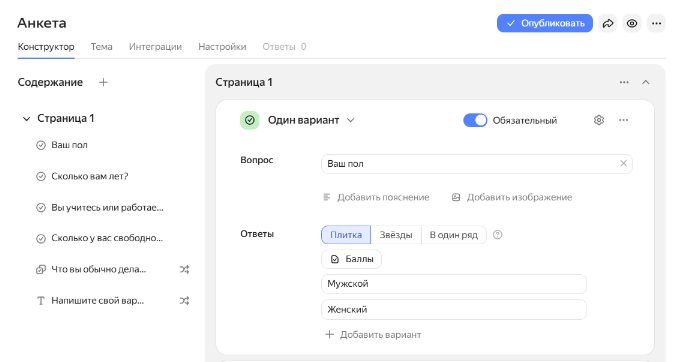681x362 pixels.
Task: Click the text T icon of Напишите свой вар...
Action: tap(41, 301)
